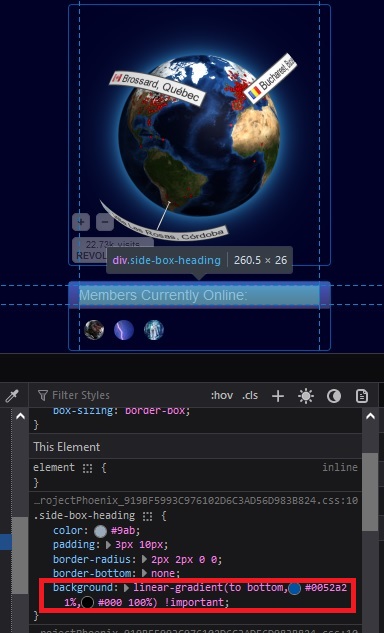Click the styles panel scrollbar thumb
The image size is (384, 633).
370,492
